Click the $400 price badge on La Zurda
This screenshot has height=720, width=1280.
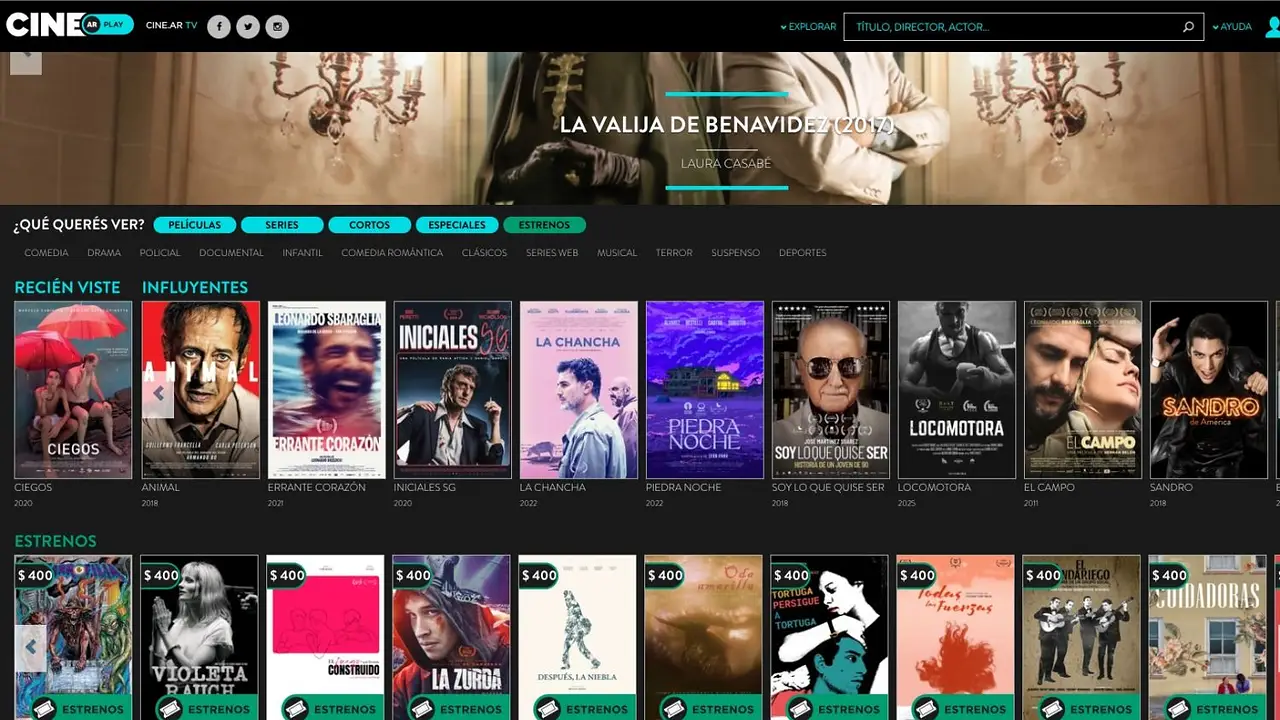coord(413,575)
